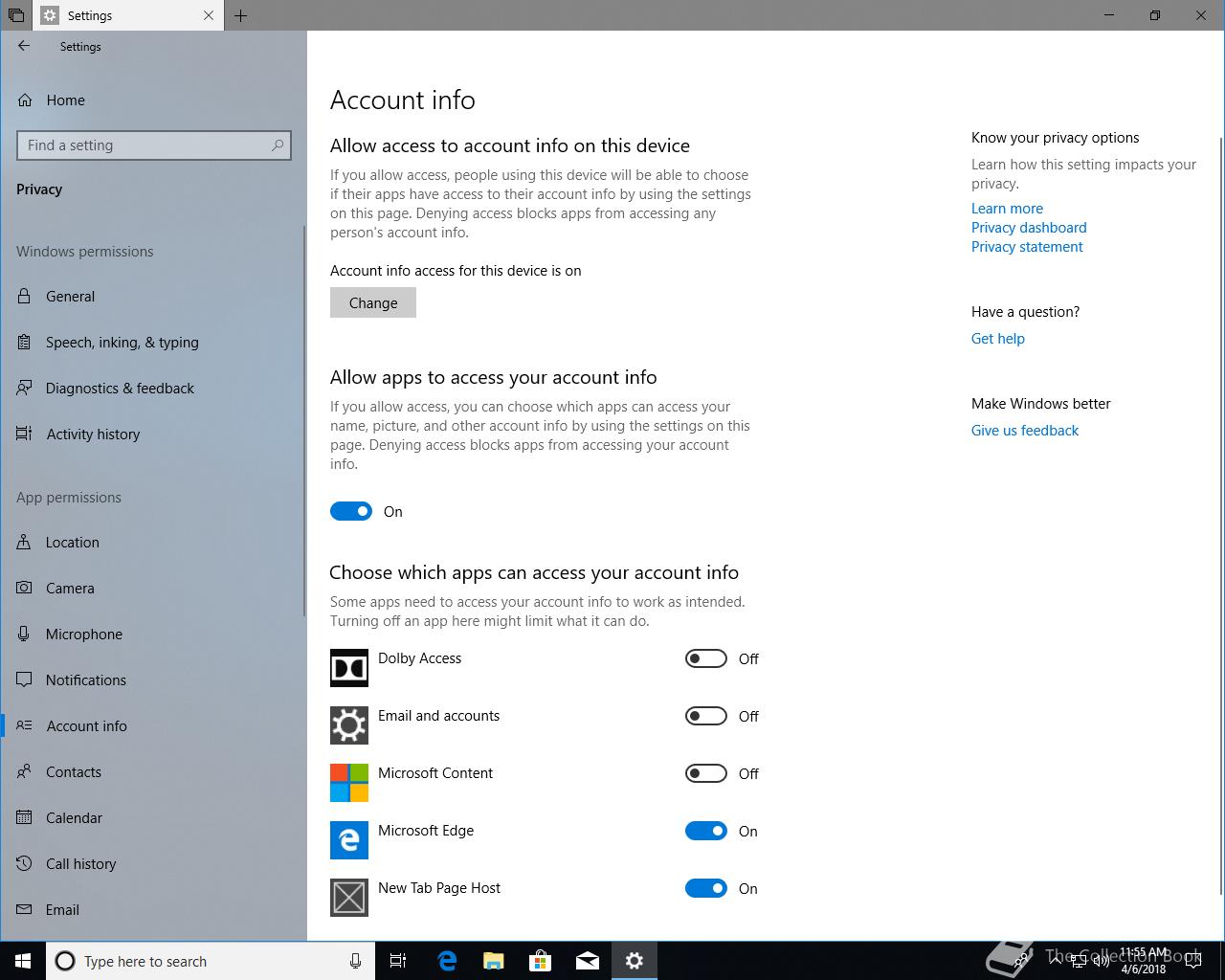The height and width of the screenshot is (980, 1225).
Task: Open the Privacy statement link
Action: point(1027,247)
